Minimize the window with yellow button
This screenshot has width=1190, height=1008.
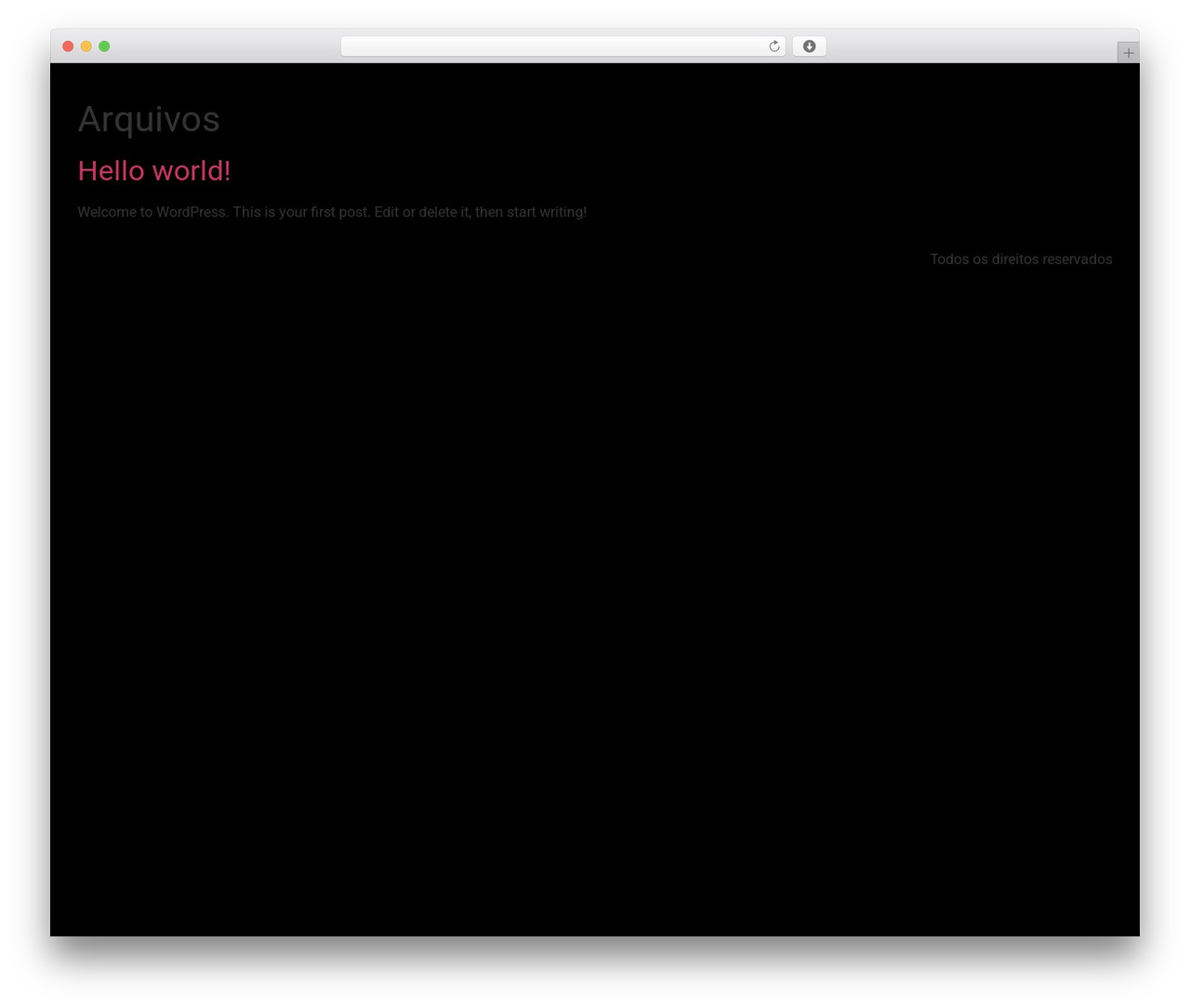point(86,46)
